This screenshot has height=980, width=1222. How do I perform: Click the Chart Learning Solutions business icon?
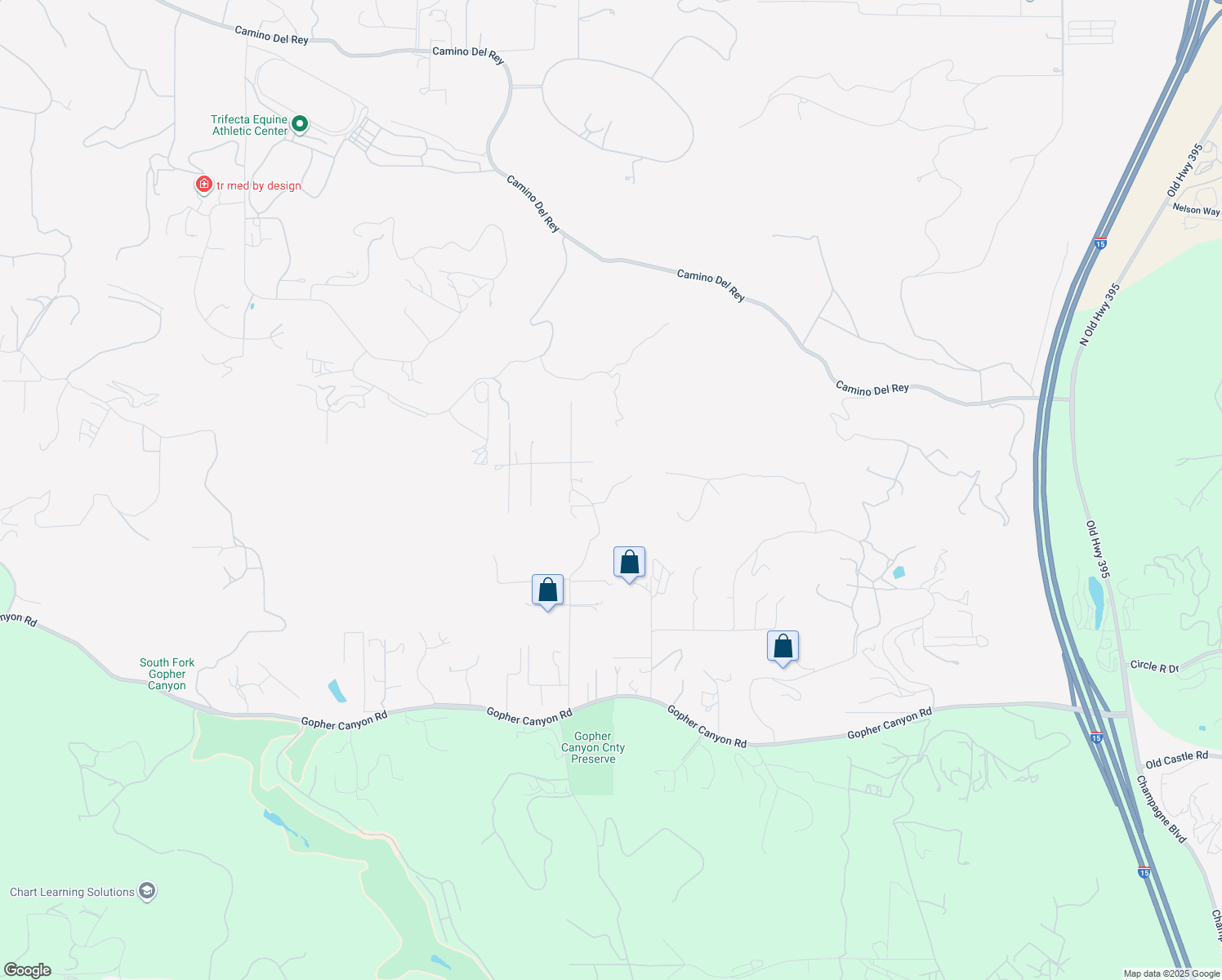tap(146, 892)
